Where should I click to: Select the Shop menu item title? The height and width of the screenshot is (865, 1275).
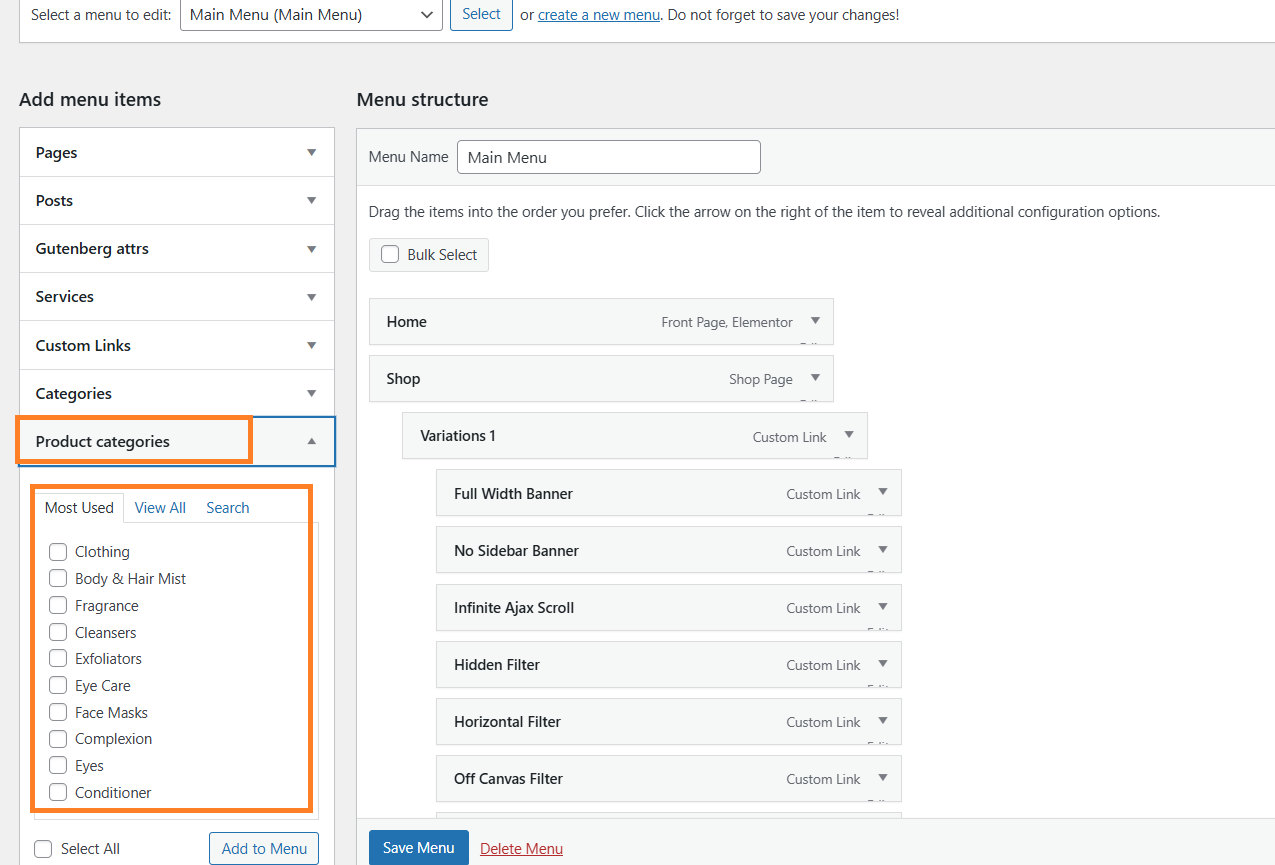403,379
